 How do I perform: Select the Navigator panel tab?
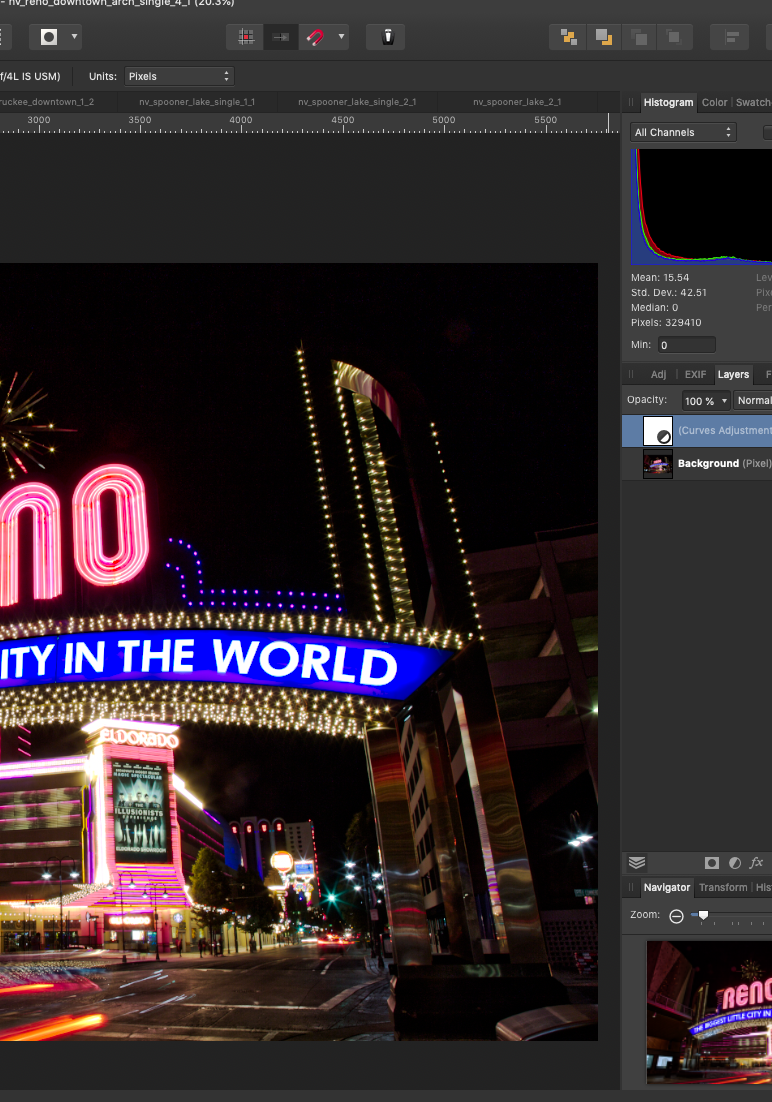point(667,888)
